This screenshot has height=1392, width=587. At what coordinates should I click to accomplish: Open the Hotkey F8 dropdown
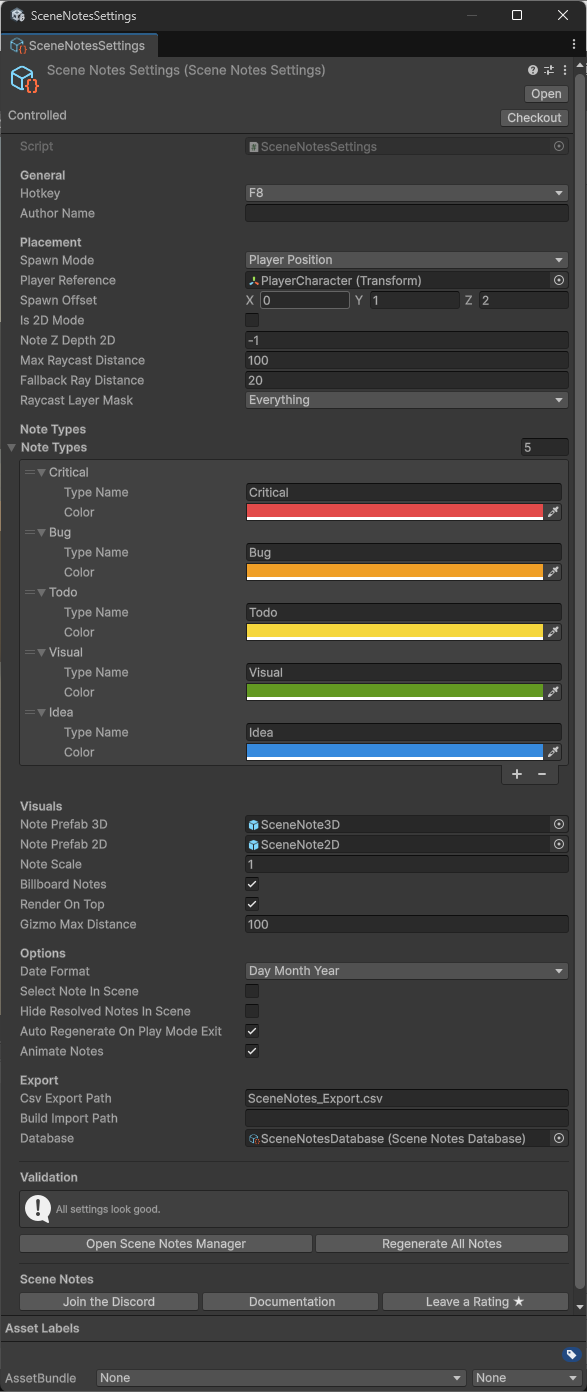pos(407,193)
